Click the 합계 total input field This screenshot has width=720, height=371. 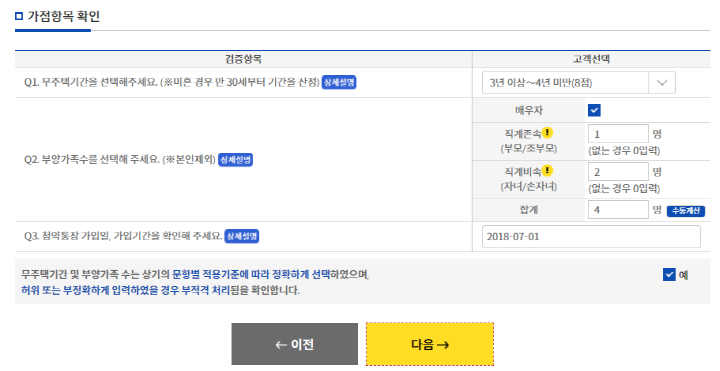[x=618, y=210]
